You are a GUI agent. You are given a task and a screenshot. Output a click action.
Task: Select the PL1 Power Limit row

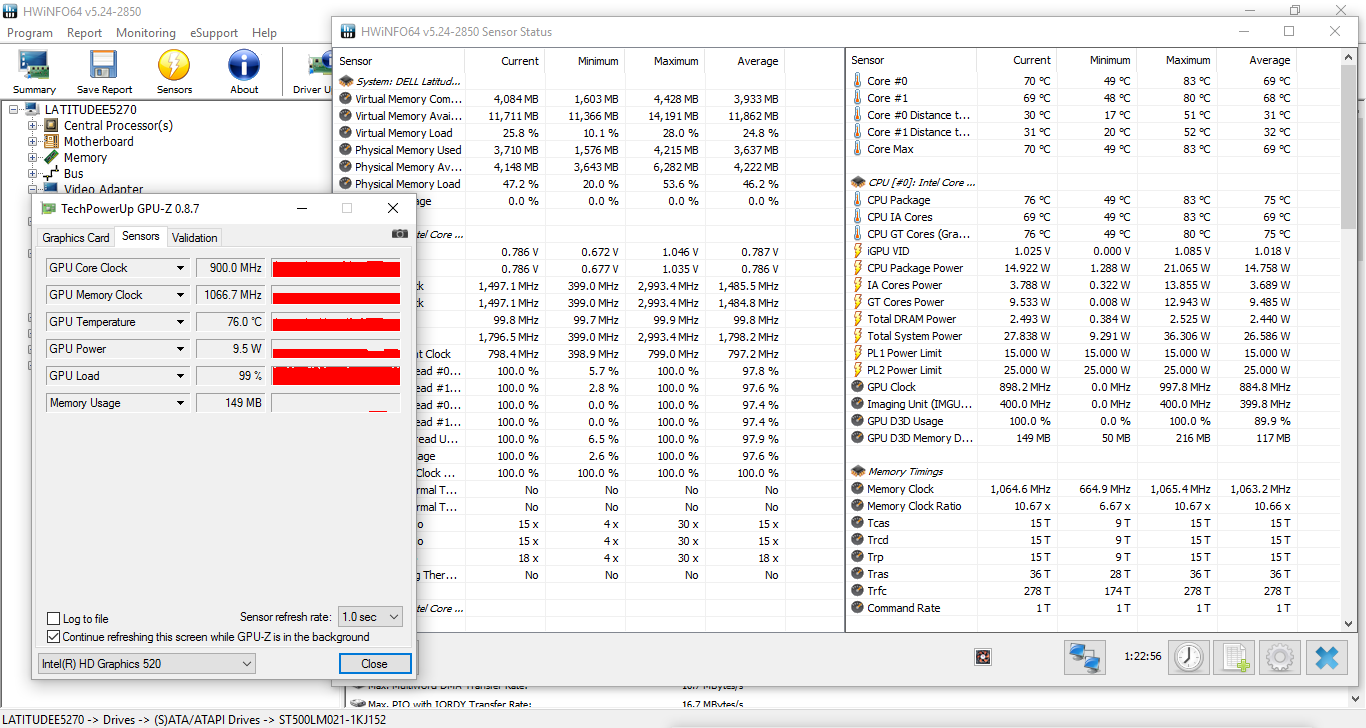pos(1071,353)
